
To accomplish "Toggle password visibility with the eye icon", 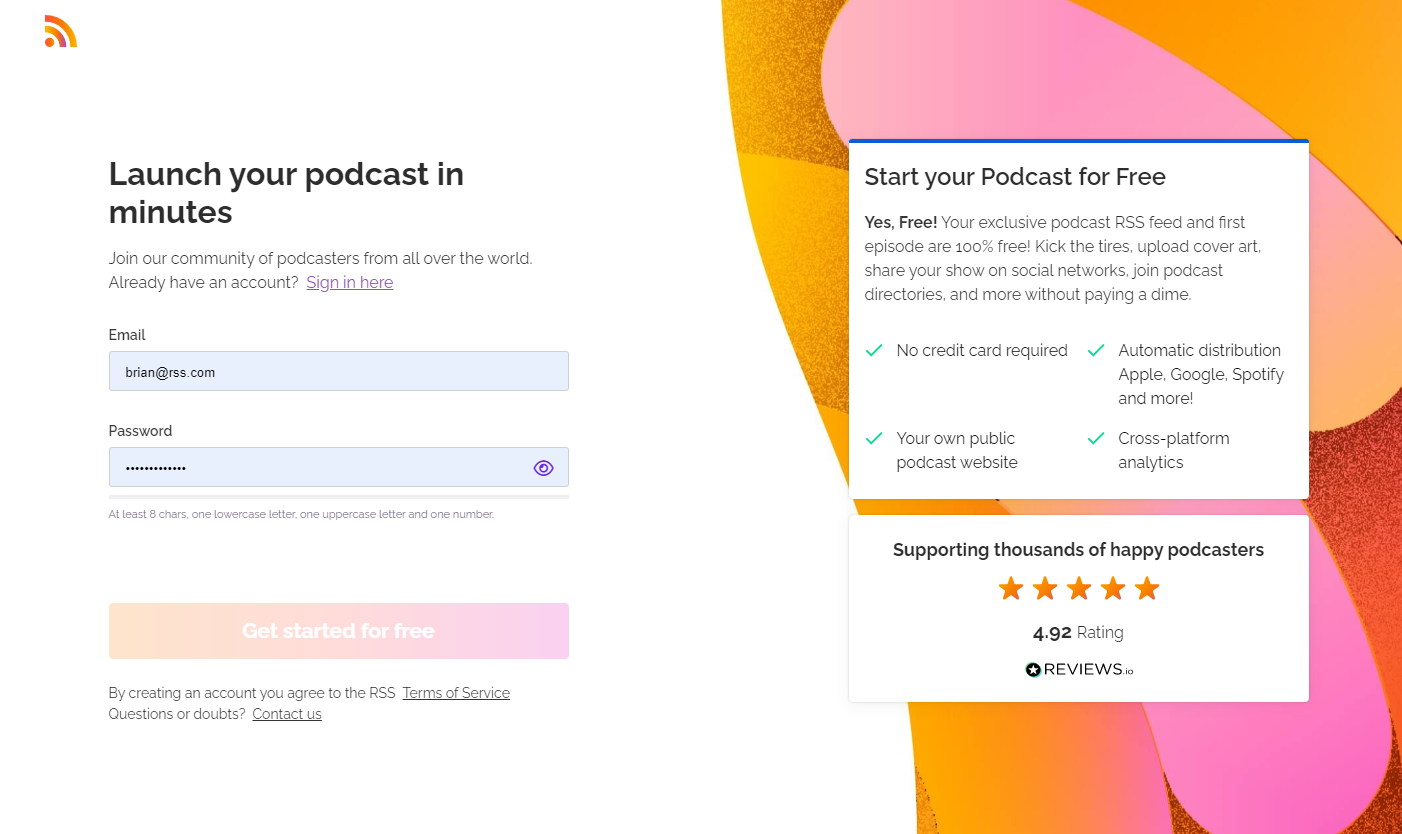I will click(543, 467).
